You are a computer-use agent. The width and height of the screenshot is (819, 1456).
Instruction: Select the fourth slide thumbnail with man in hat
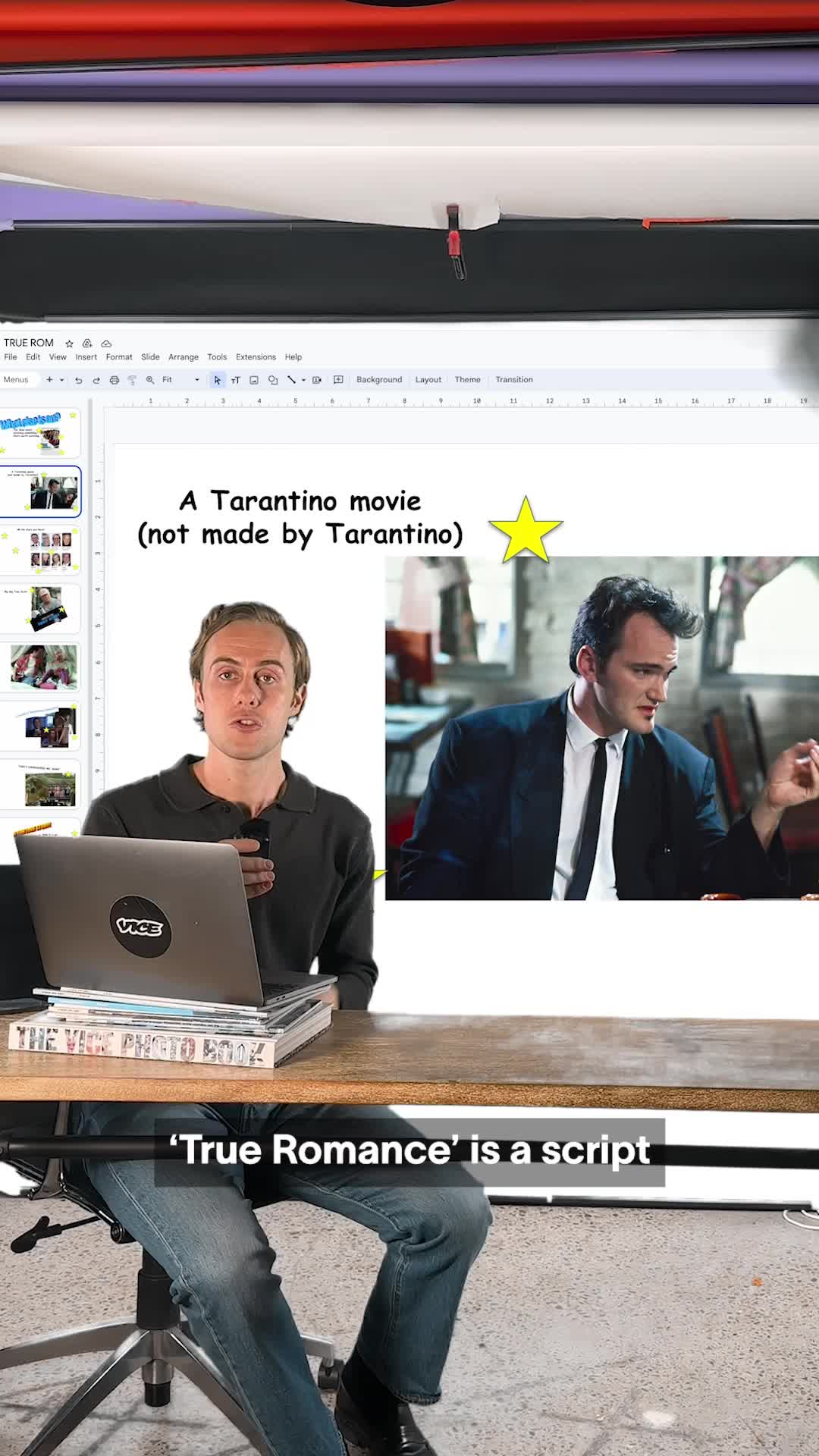39,608
